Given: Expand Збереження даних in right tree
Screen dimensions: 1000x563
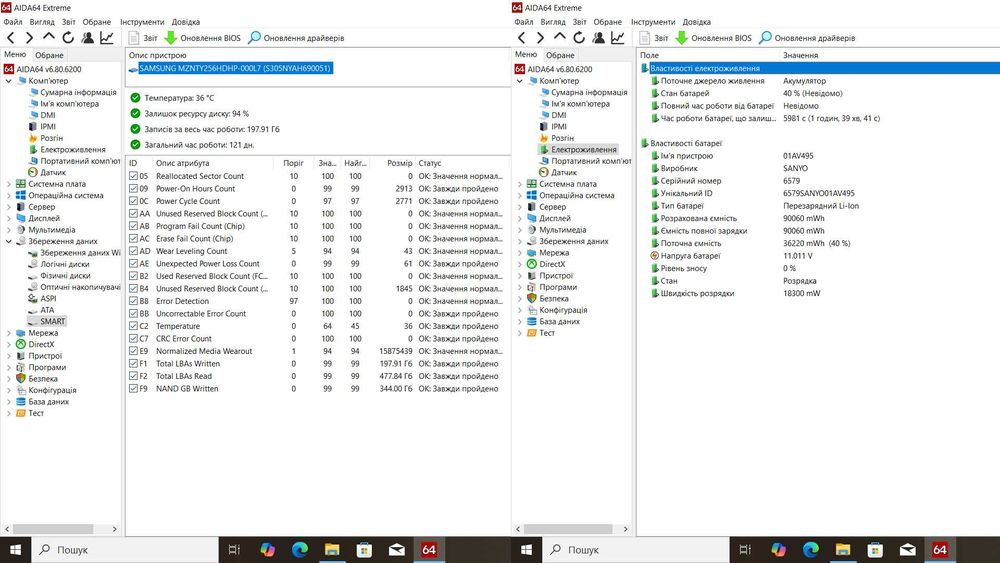Looking at the screenshot, I should (x=520, y=241).
